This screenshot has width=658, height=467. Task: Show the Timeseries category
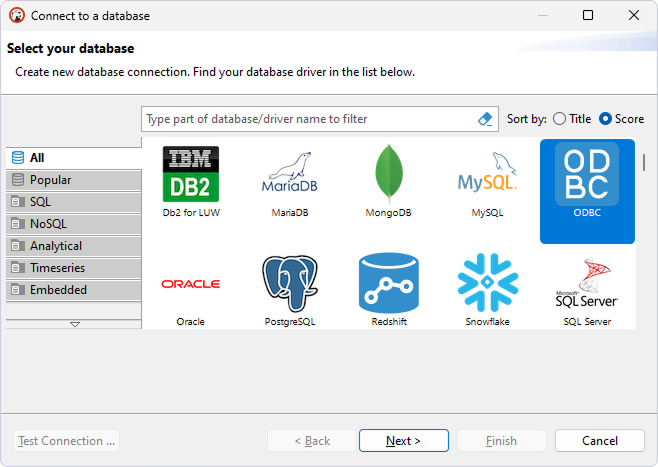(73, 268)
